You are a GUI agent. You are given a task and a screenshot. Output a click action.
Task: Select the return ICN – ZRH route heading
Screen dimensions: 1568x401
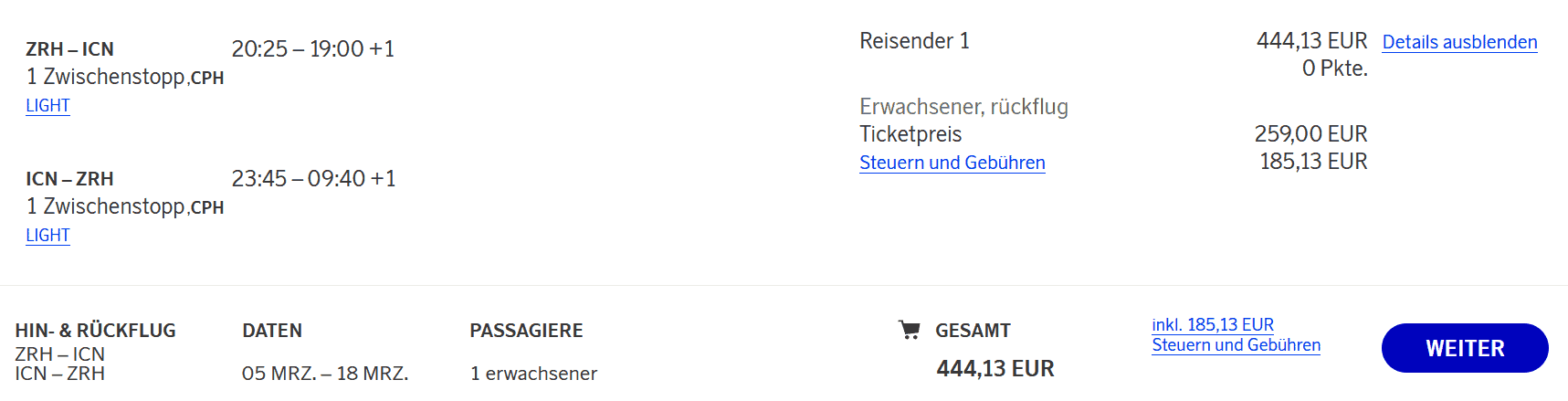click(69, 179)
